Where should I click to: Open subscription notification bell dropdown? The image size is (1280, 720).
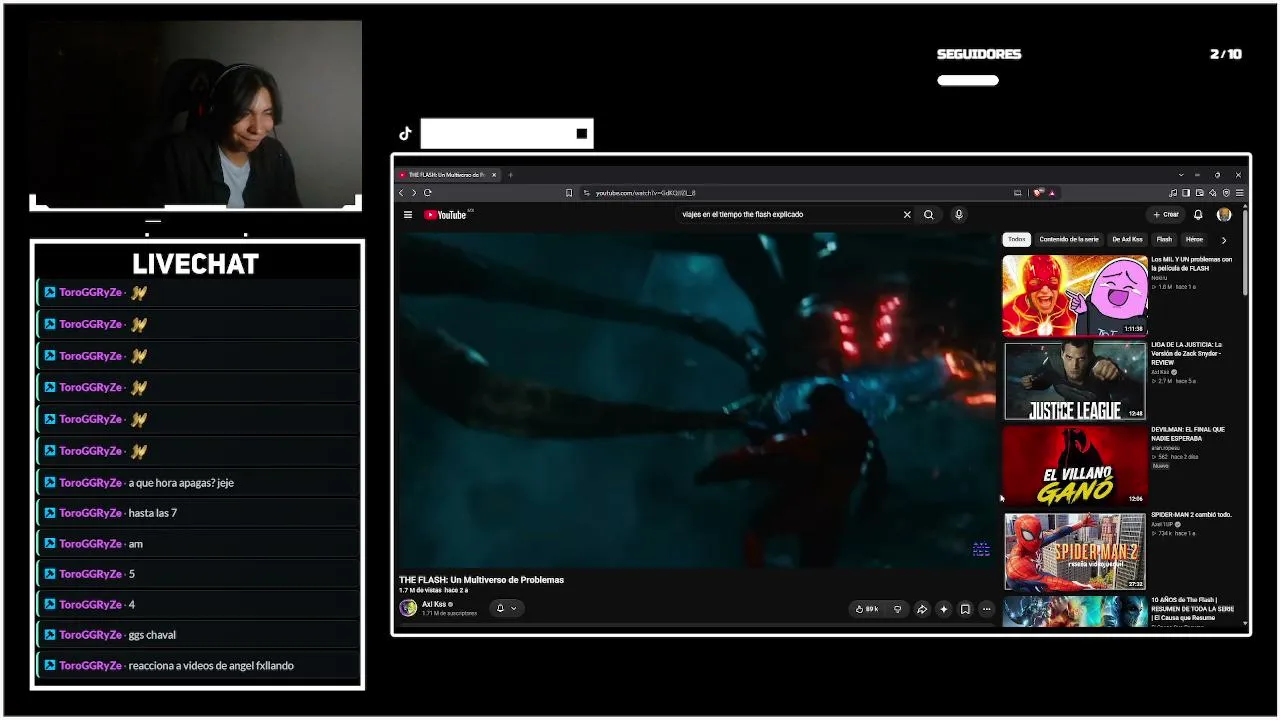click(507, 608)
